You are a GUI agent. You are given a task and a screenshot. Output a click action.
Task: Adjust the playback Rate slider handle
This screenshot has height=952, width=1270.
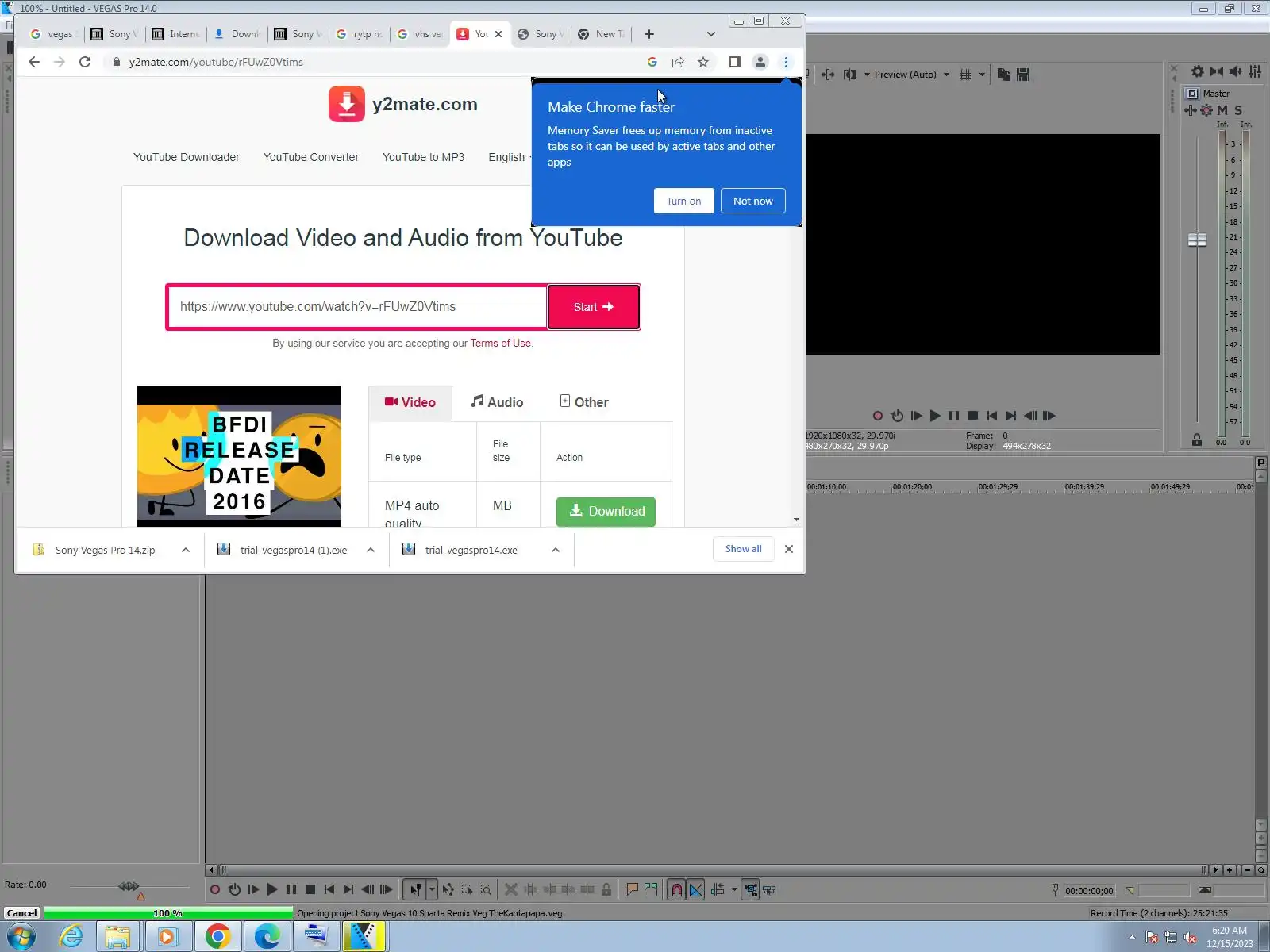click(x=129, y=886)
